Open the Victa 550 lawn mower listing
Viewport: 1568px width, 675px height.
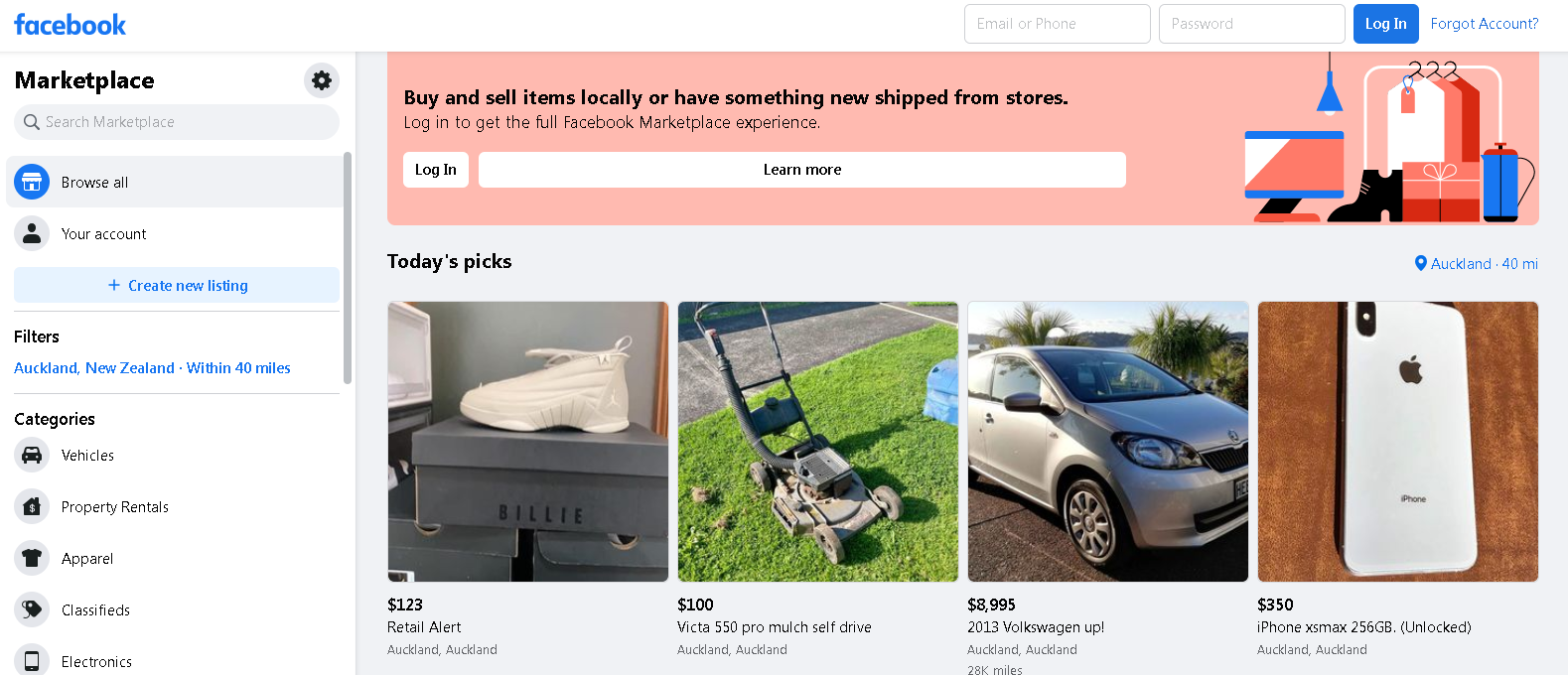817,442
